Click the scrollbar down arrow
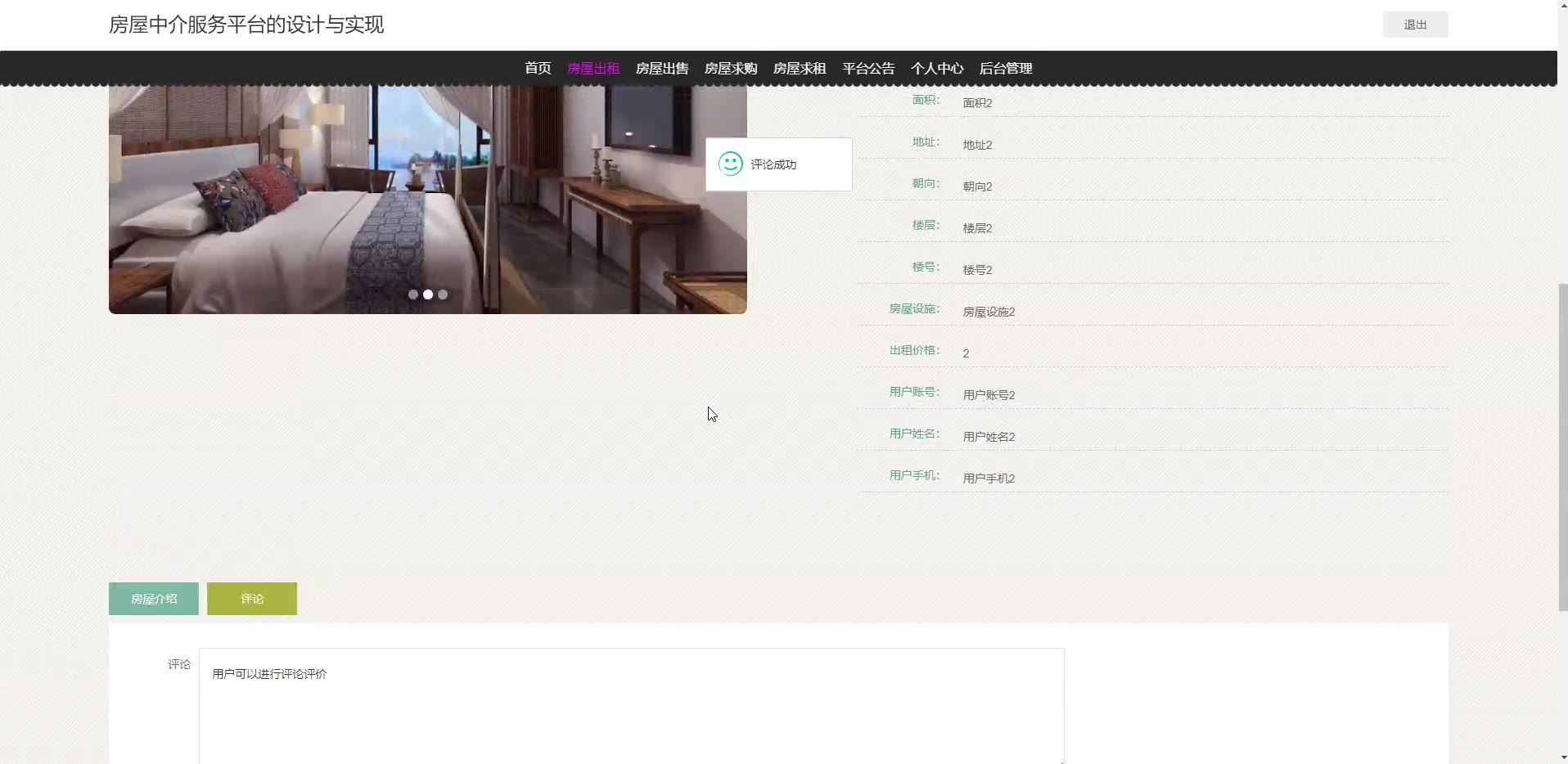Screen dimensions: 1568x764 click(x=1562, y=757)
